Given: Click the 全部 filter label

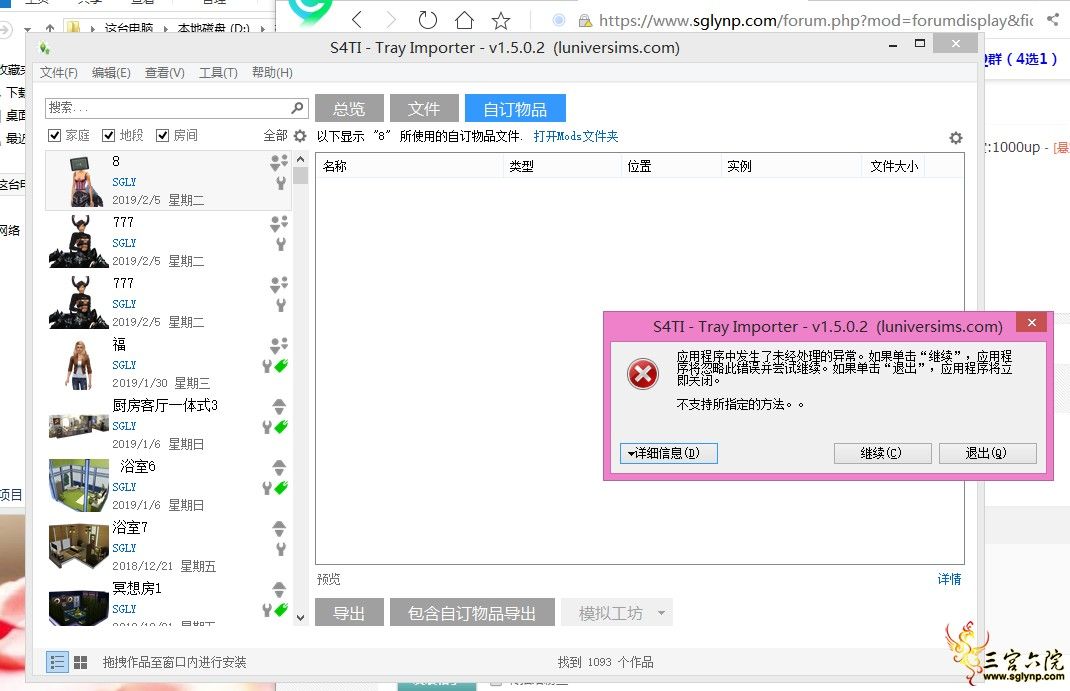Looking at the screenshot, I should [276, 136].
